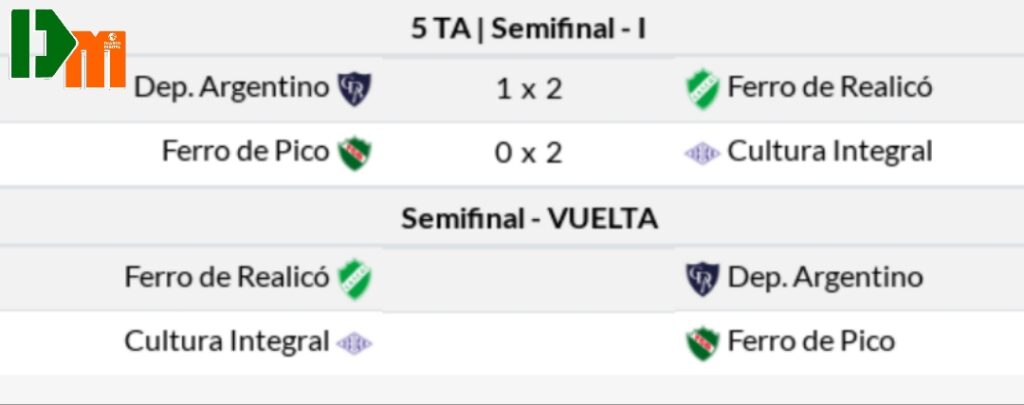Select Cultura Integral crest under Semifinal VUELTA

[x=354, y=343]
